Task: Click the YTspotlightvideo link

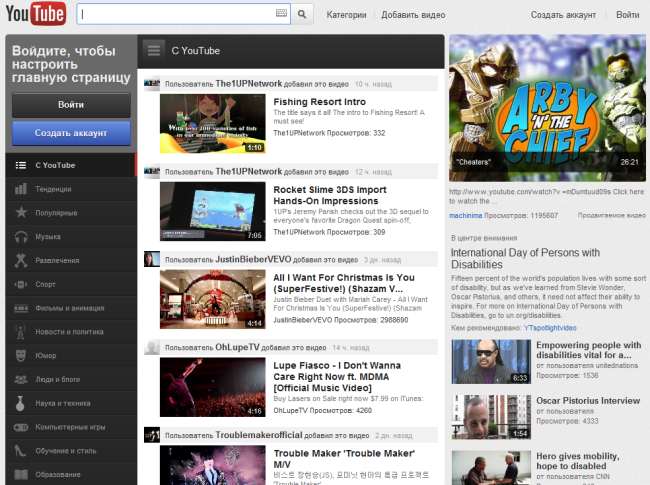Action: click(550, 328)
